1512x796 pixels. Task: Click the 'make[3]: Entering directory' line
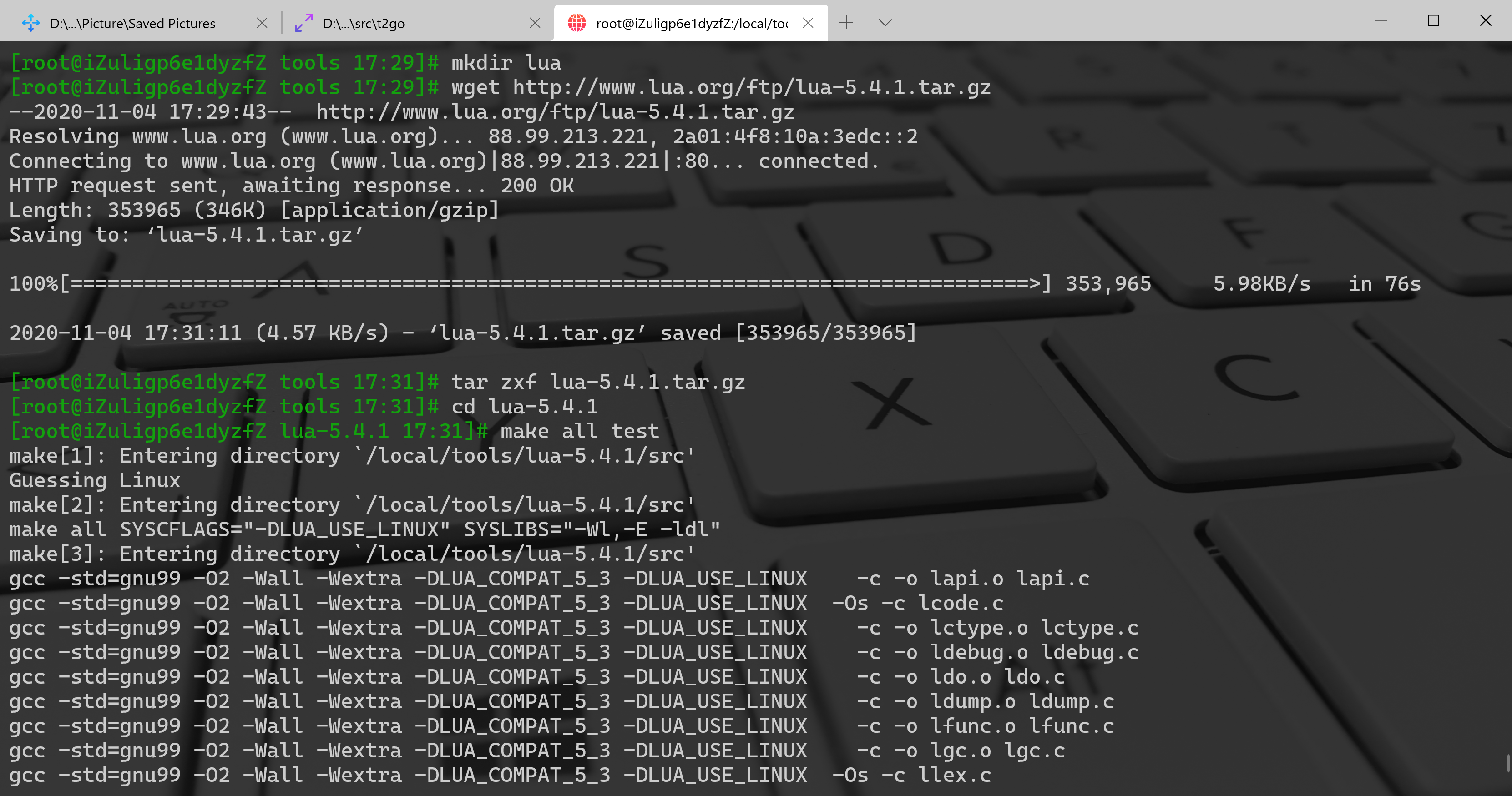tap(352, 554)
